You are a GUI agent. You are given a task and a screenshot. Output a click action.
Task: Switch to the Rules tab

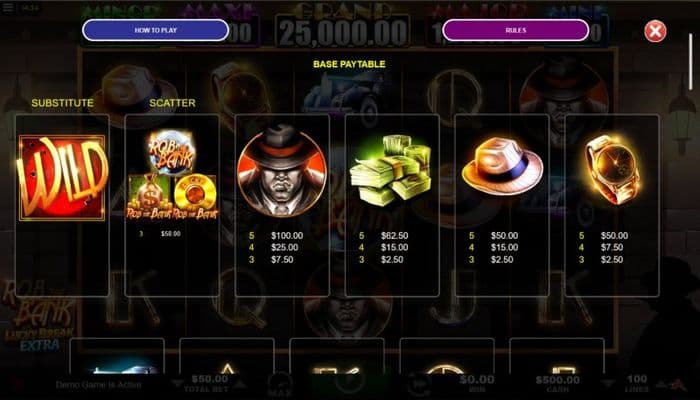click(x=516, y=30)
